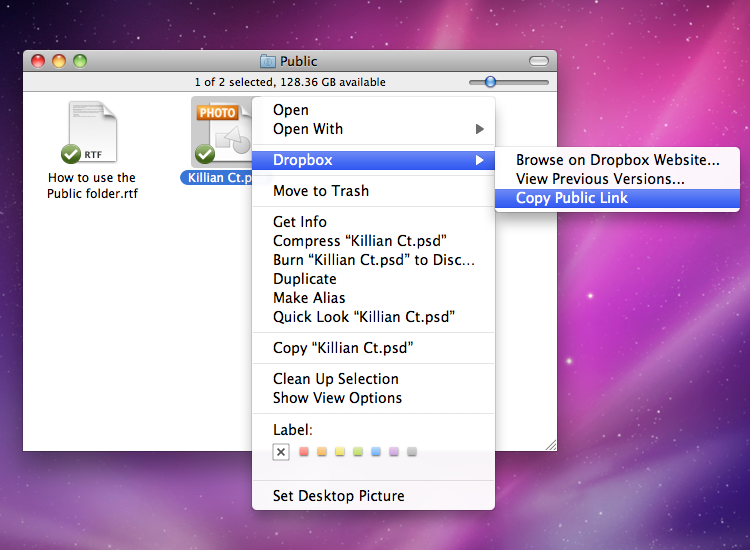Screen dimensions: 750x550
Task: Select Browse on Dropbox Website
Action: [617, 160]
